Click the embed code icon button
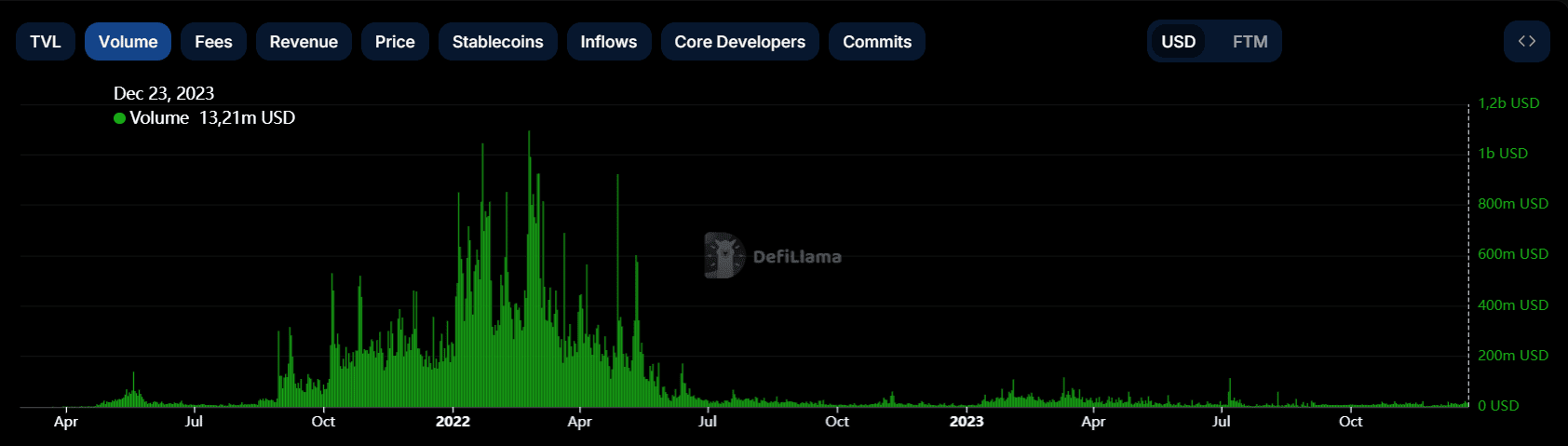The image size is (1568, 446). [1526, 42]
